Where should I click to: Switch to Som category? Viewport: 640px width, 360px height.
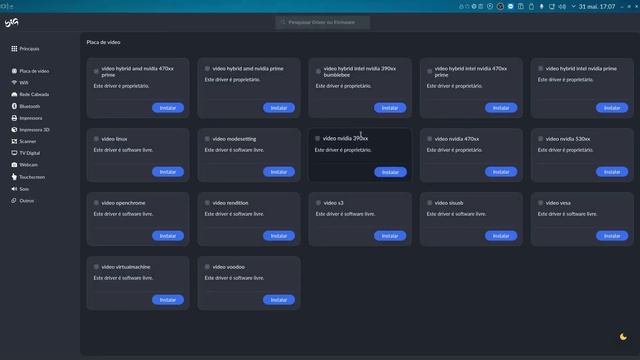coord(20,189)
